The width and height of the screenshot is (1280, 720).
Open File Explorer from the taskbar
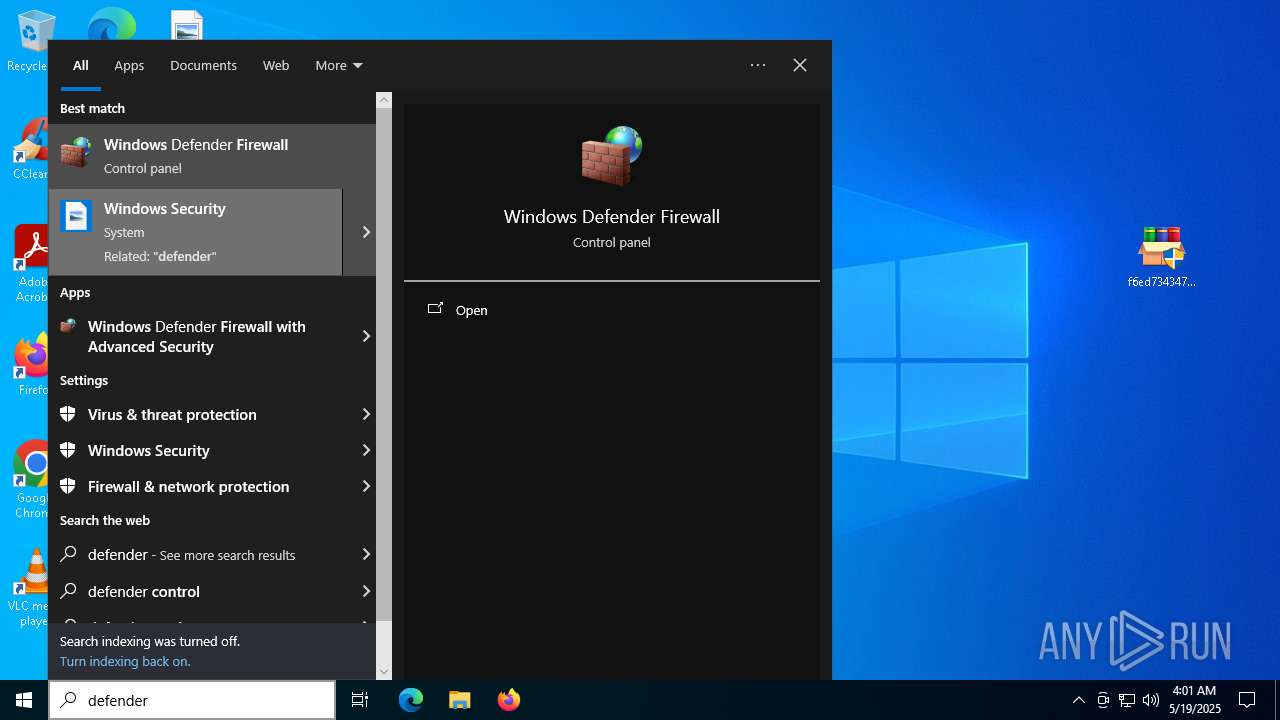459,700
